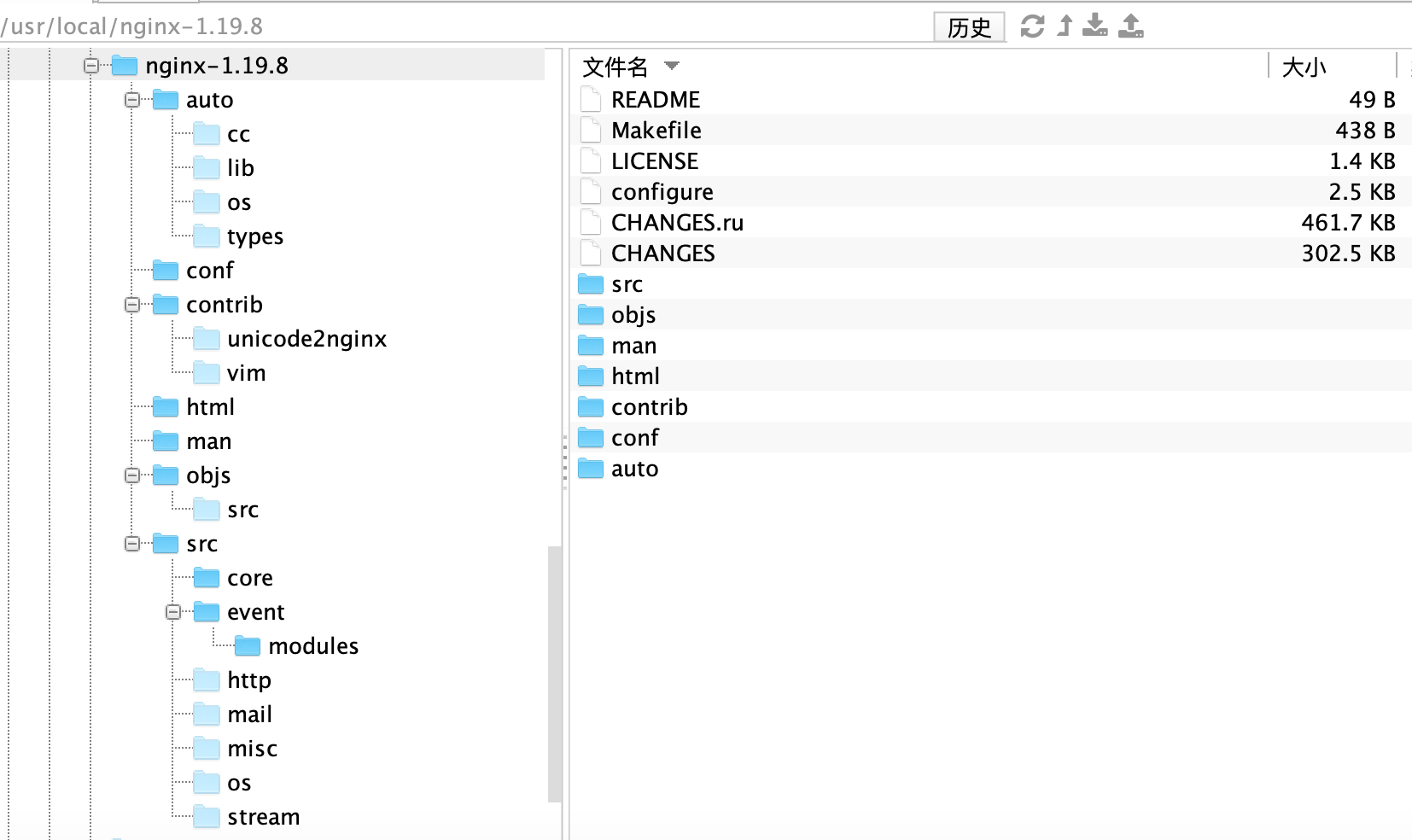This screenshot has height=840, width=1412.
Task: Select the types folder in the tree
Action: click(x=238, y=236)
